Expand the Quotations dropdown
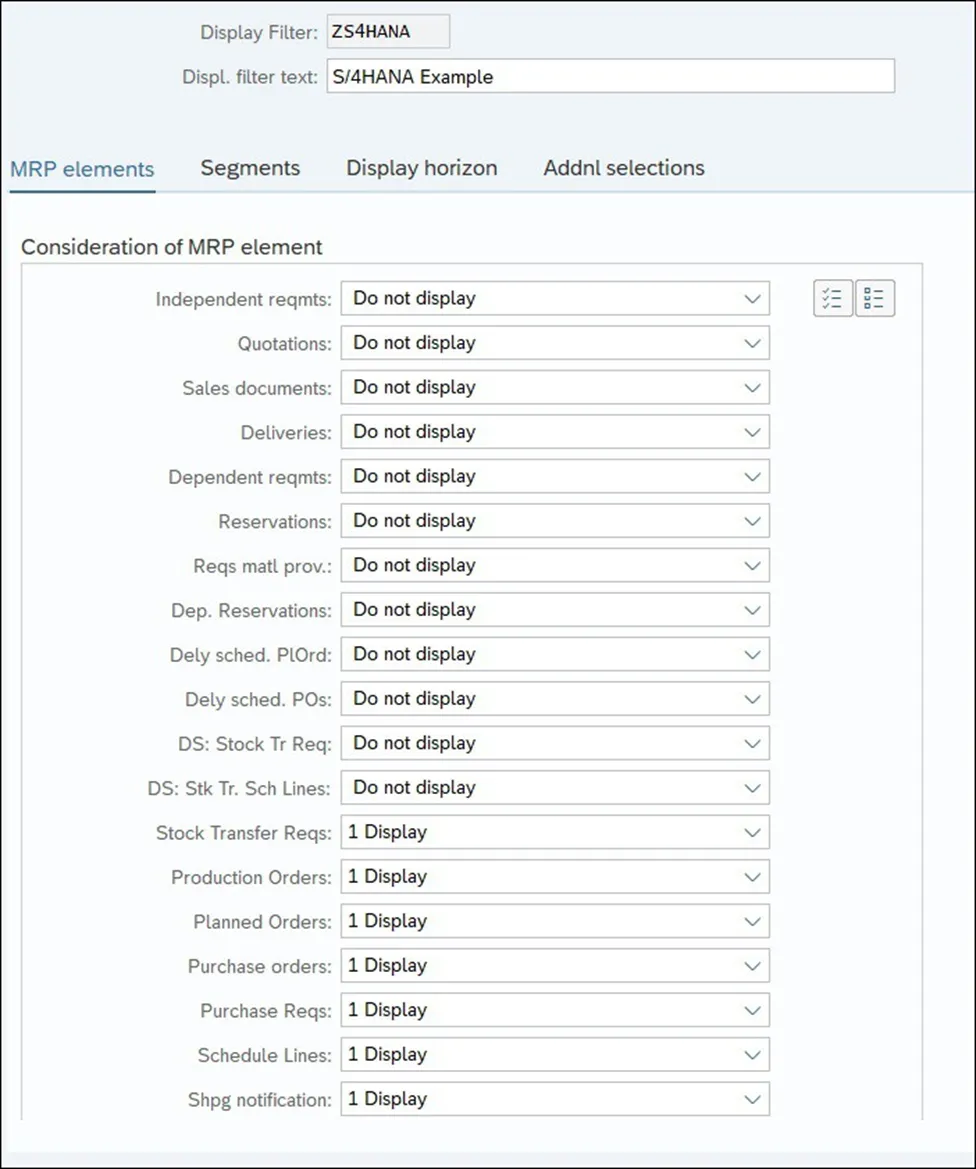Screen dimensions: 976x1169 click(752, 343)
